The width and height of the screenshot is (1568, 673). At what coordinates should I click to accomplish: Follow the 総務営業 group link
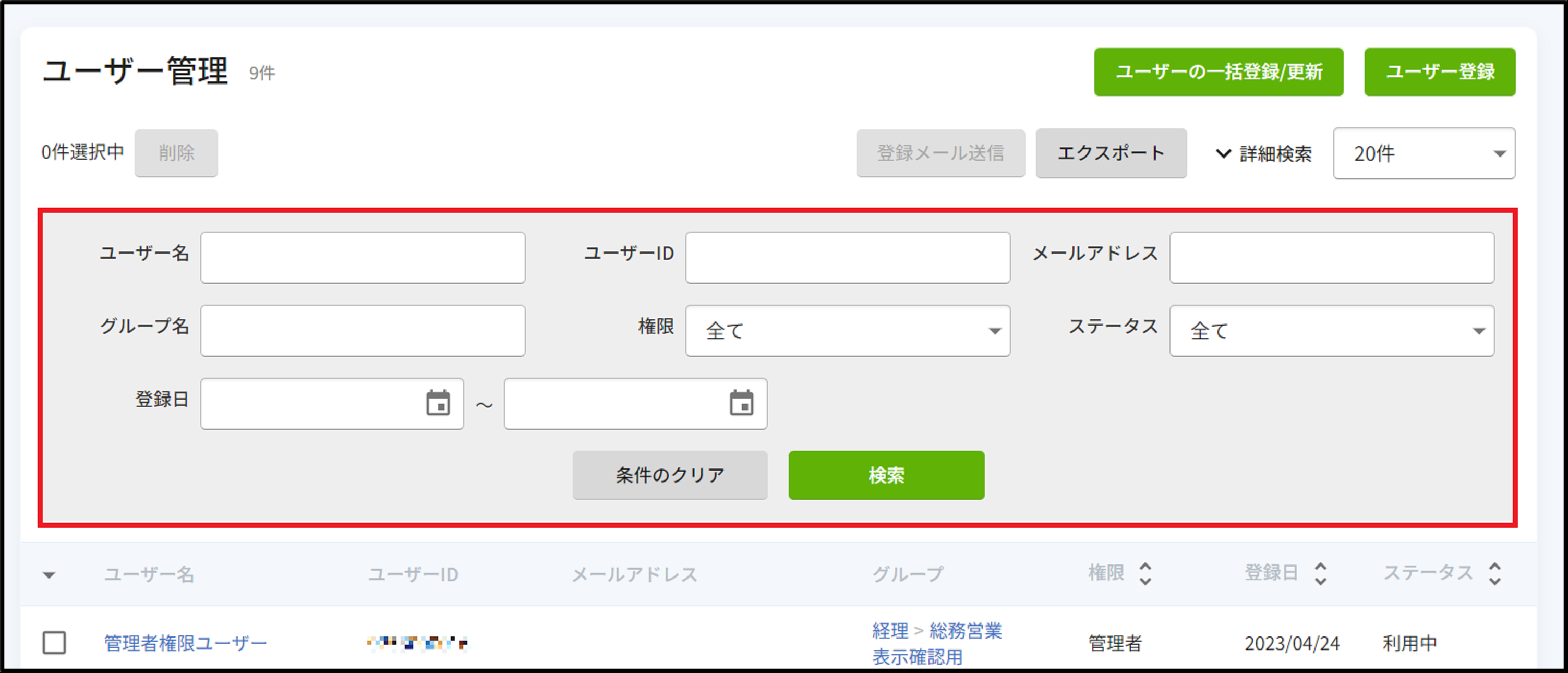pyautogui.click(x=965, y=630)
